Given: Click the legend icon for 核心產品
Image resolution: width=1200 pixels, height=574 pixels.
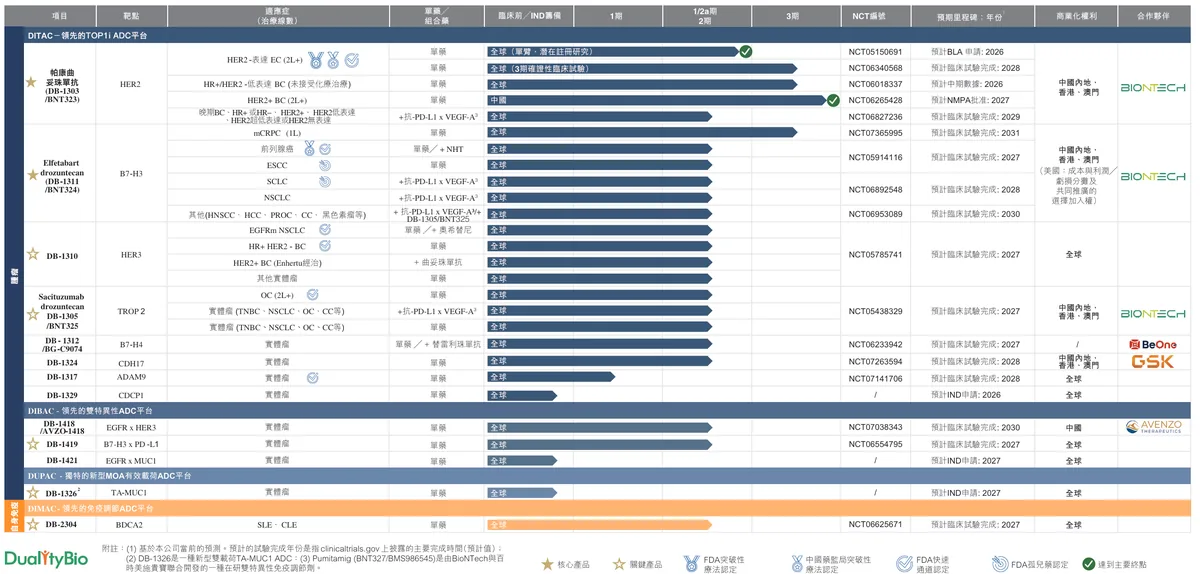Looking at the screenshot, I should [x=547, y=564].
